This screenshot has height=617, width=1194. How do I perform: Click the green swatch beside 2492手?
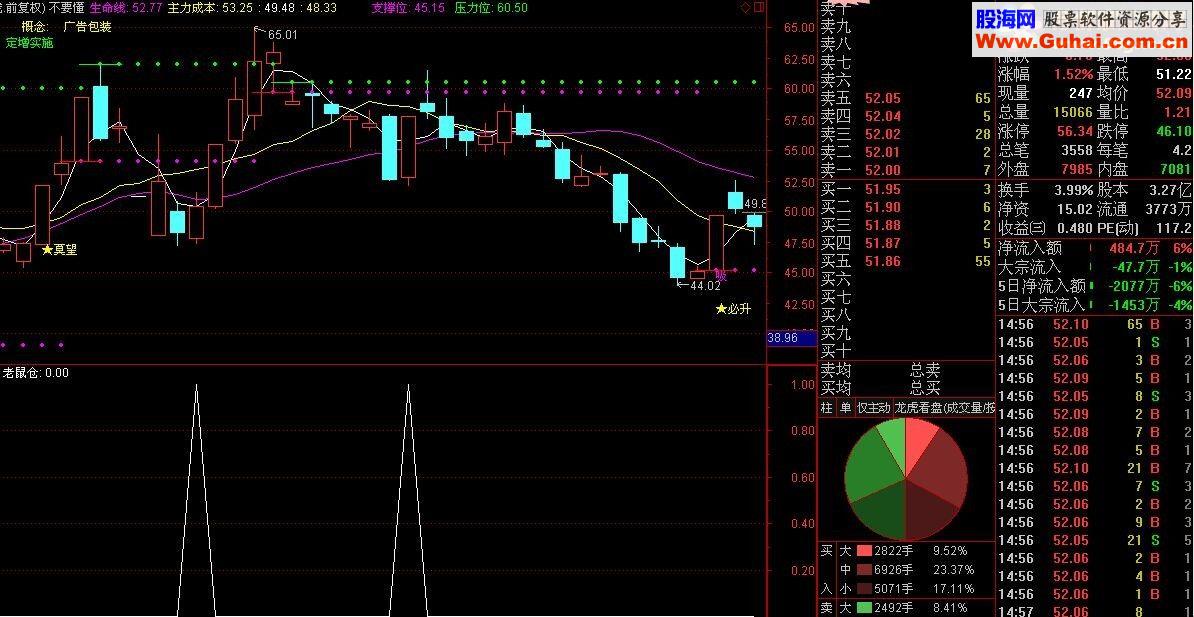tap(864, 608)
